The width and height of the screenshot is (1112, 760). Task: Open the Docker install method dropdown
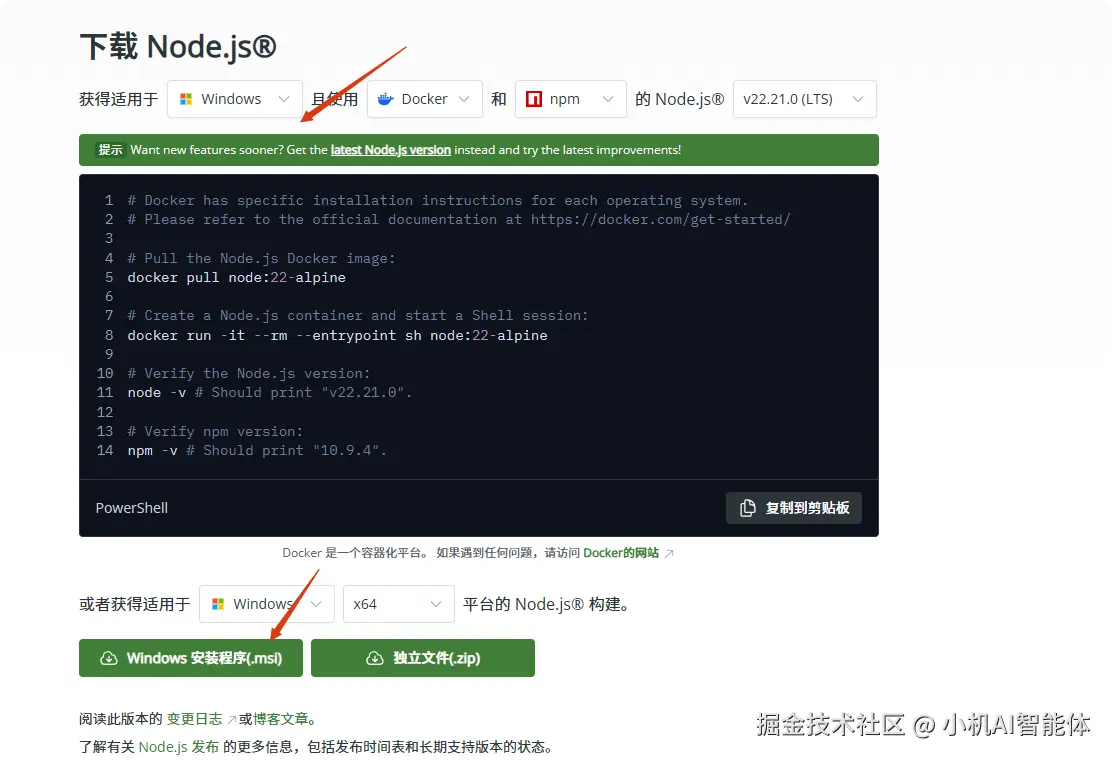point(425,99)
